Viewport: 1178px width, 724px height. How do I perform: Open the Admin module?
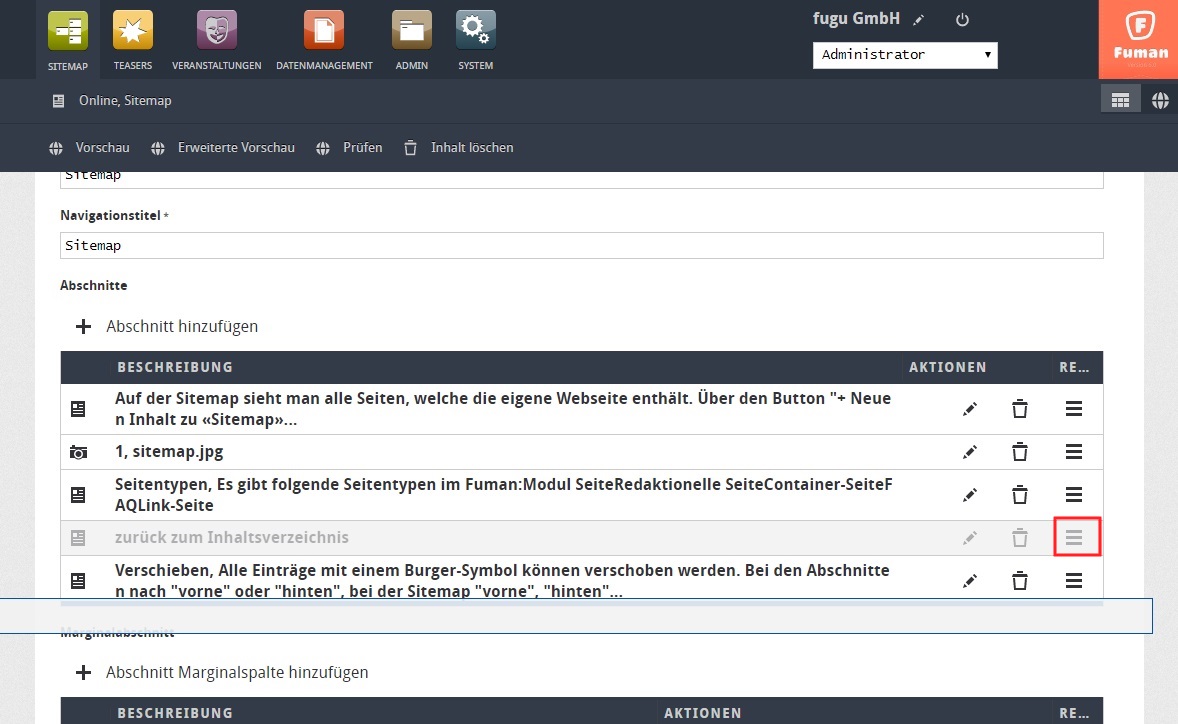pos(411,31)
